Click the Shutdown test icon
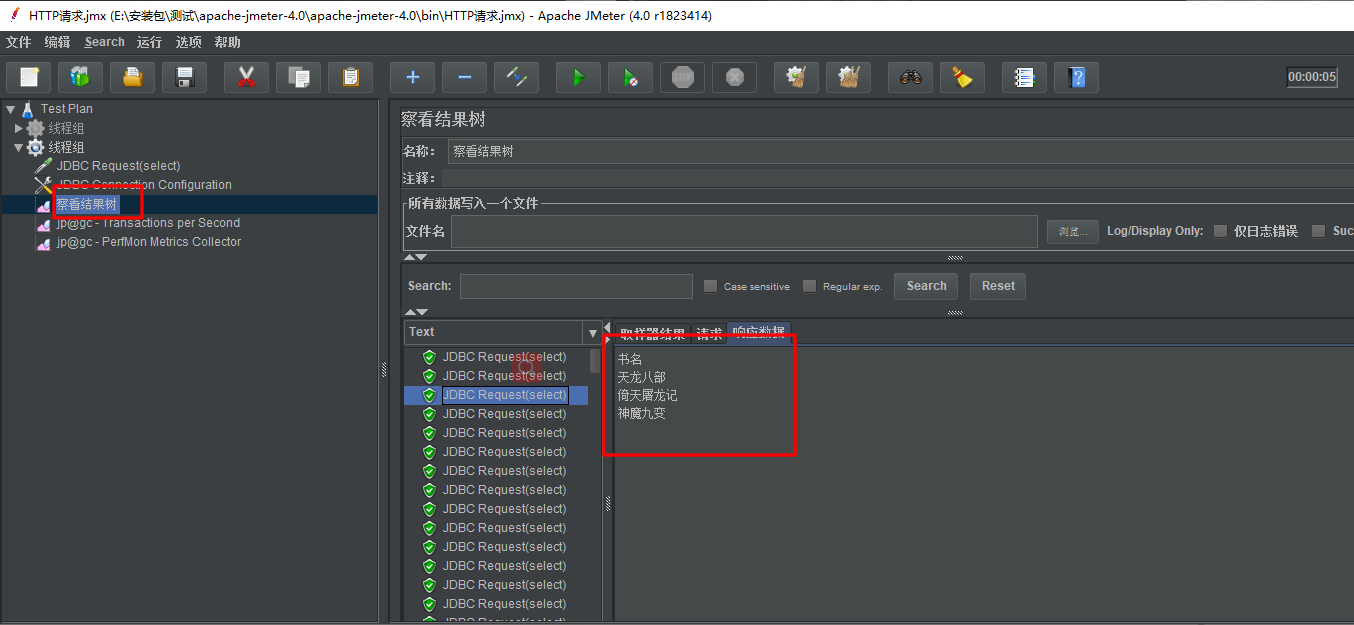 tap(734, 77)
